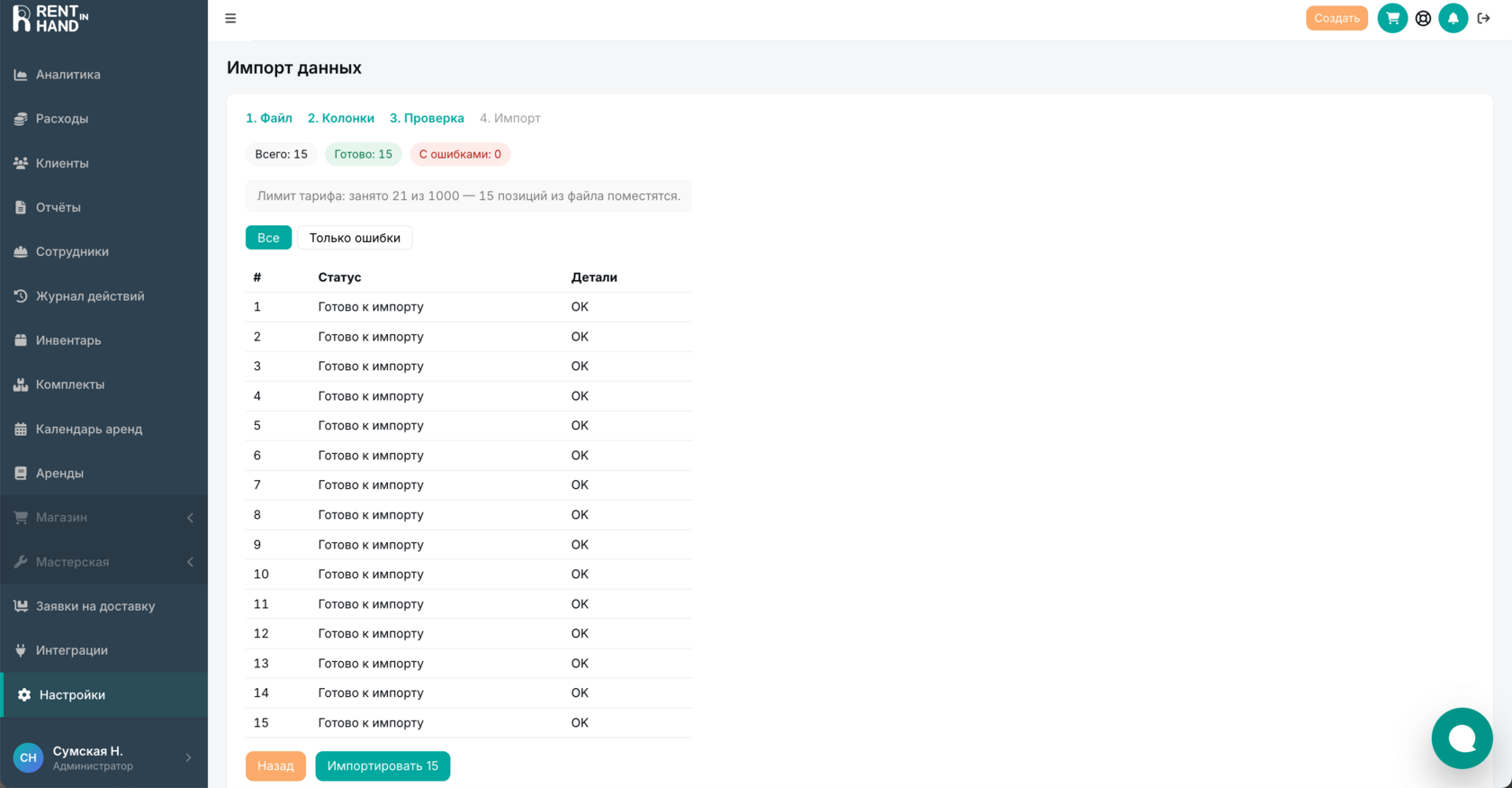This screenshot has height=788, width=1512.
Task: Click the Детали column header
Action: click(x=594, y=277)
